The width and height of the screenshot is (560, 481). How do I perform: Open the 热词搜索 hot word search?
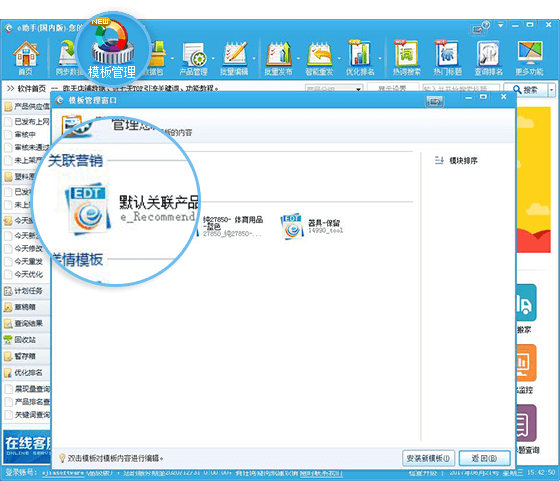407,58
